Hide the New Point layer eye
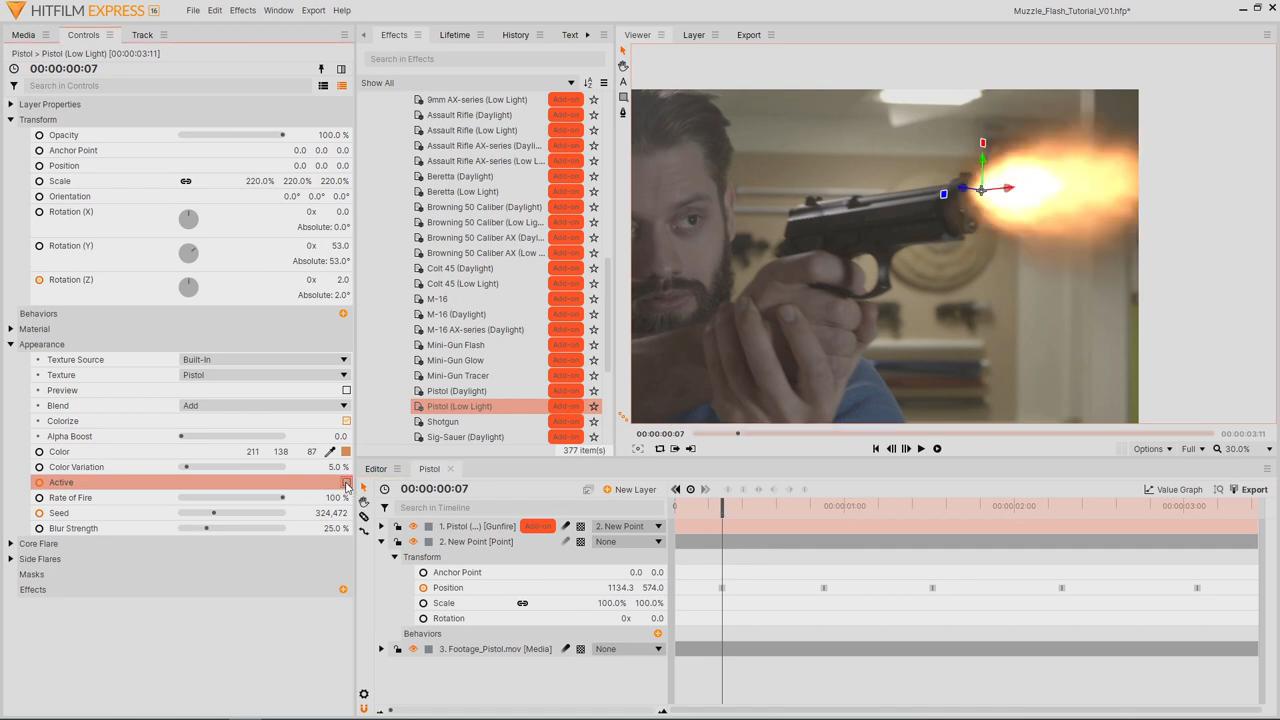1280x720 pixels. 413,542
